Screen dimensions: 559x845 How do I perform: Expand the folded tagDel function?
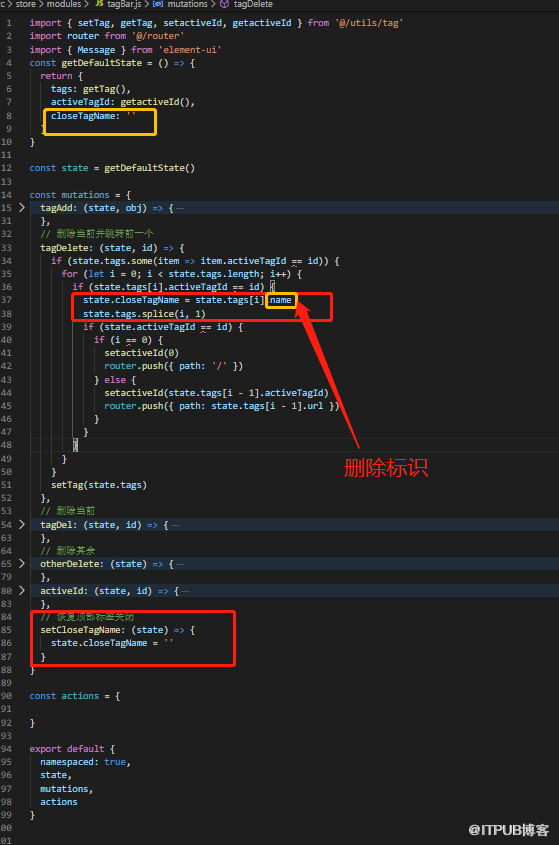(22, 524)
